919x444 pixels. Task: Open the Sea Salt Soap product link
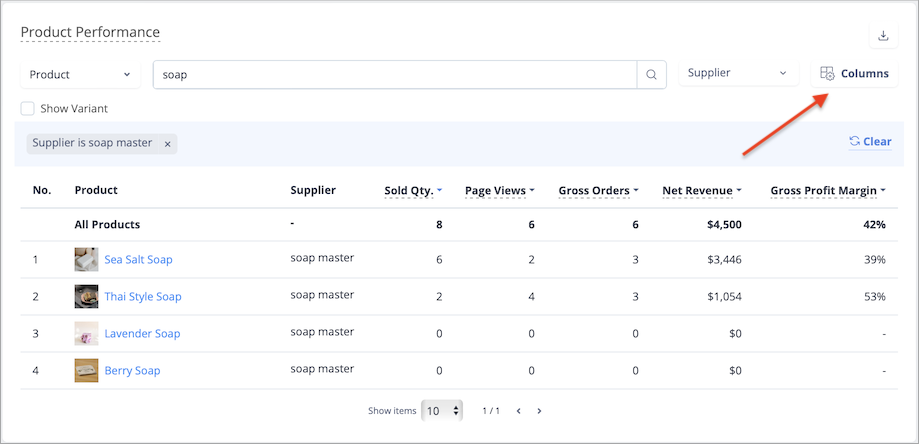click(x=138, y=259)
